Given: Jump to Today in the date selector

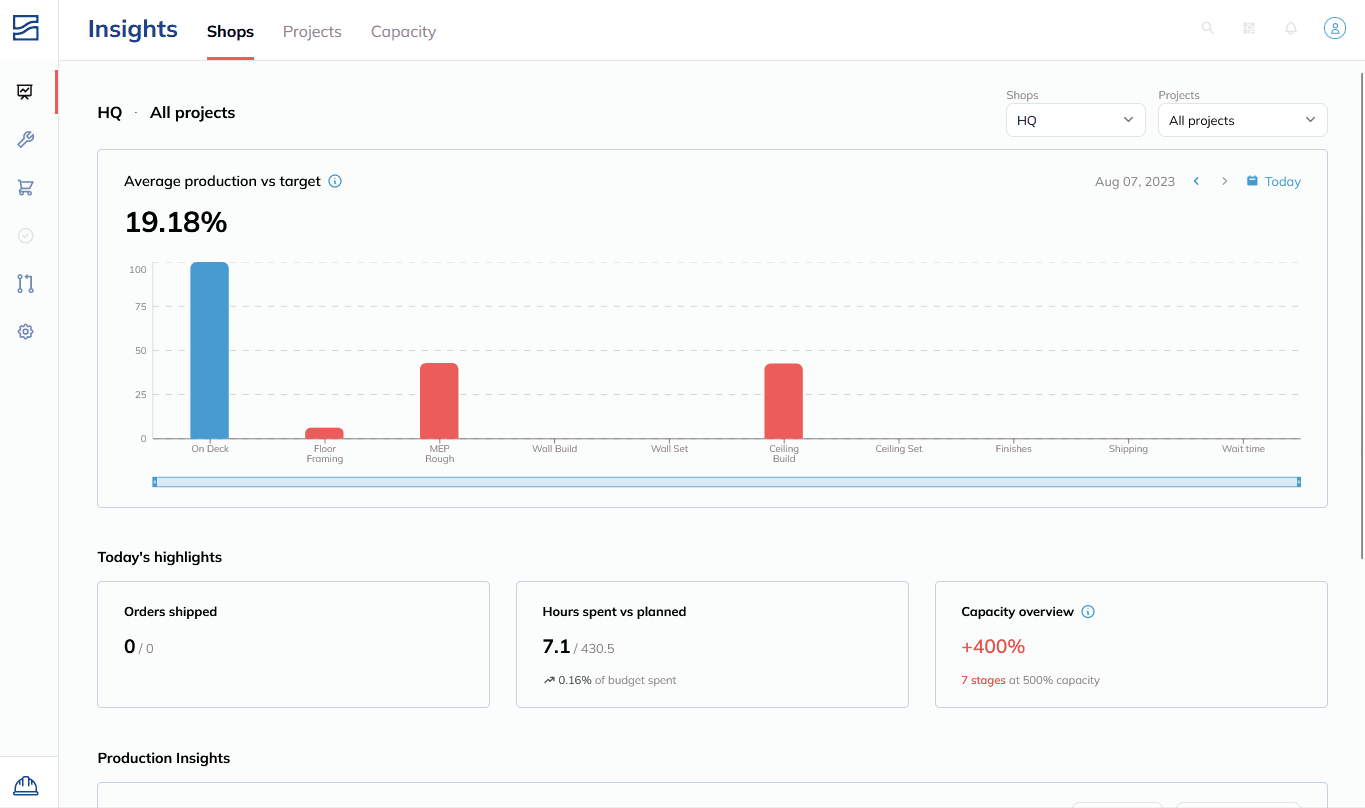Looking at the screenshot, I should pyautogui.click(x=1273, y=181).
